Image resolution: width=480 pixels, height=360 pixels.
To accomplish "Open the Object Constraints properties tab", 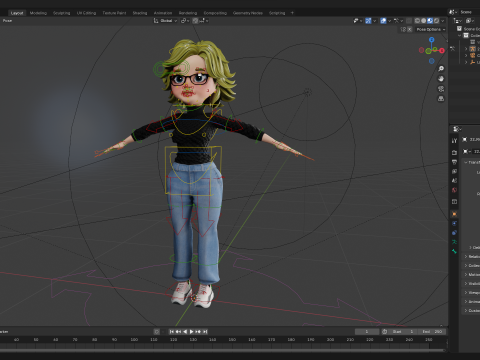I will [x=454, y=233].
